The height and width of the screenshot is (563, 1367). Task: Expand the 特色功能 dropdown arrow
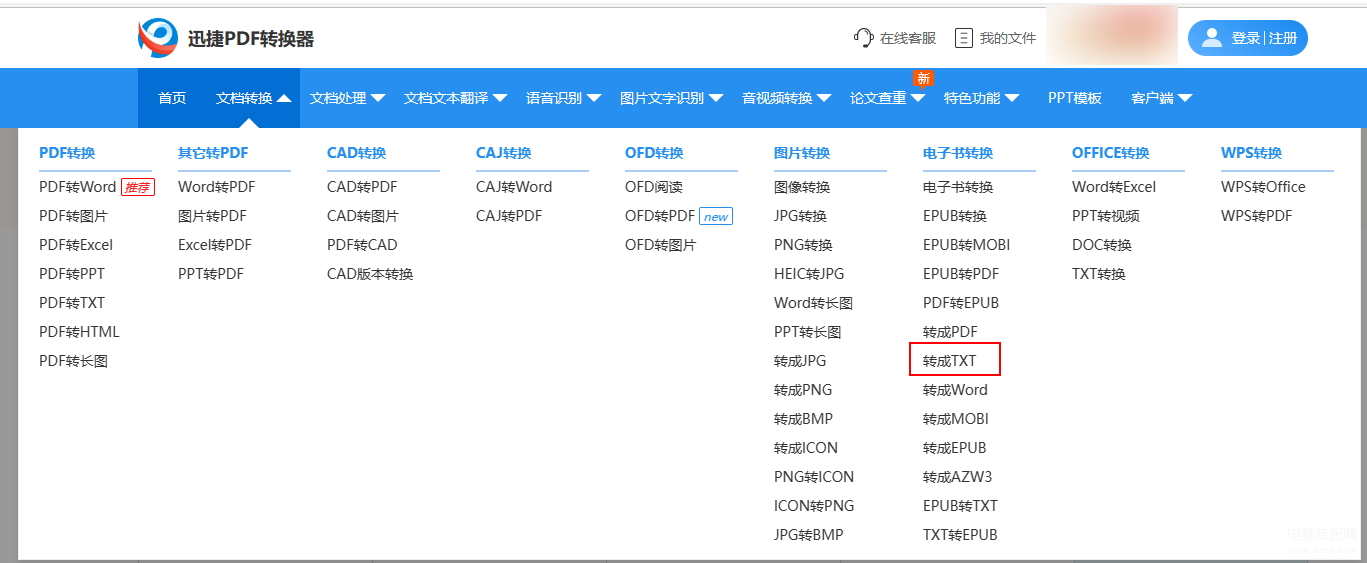tap(1012, 98)
